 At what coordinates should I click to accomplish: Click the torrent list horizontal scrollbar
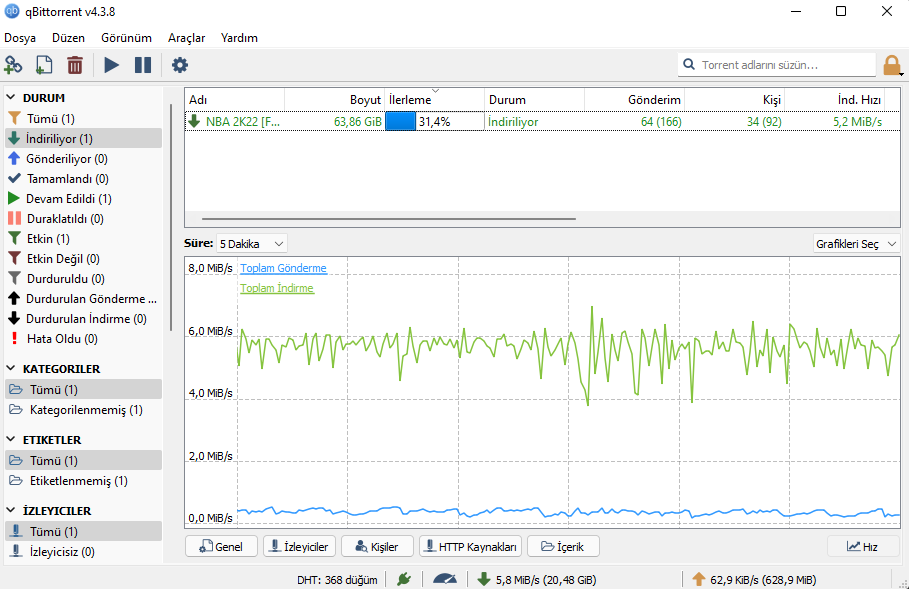pyautogui.click(x=389, y=219)
